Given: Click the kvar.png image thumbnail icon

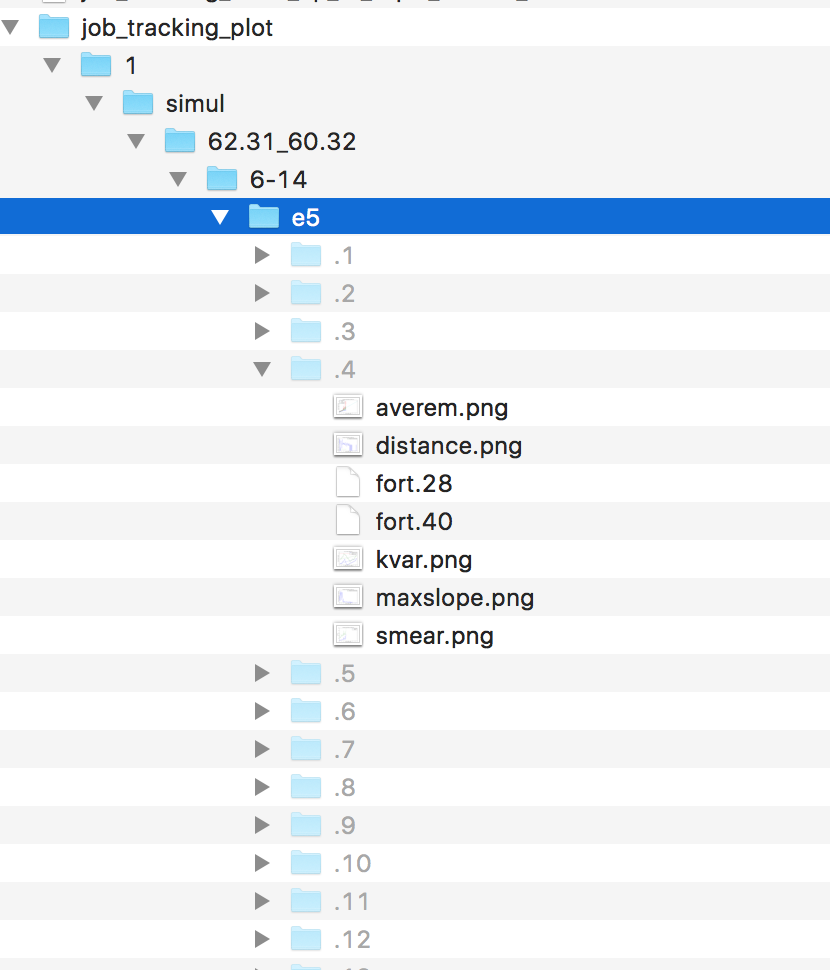Looking at the screenshot, I should point(348,559).
